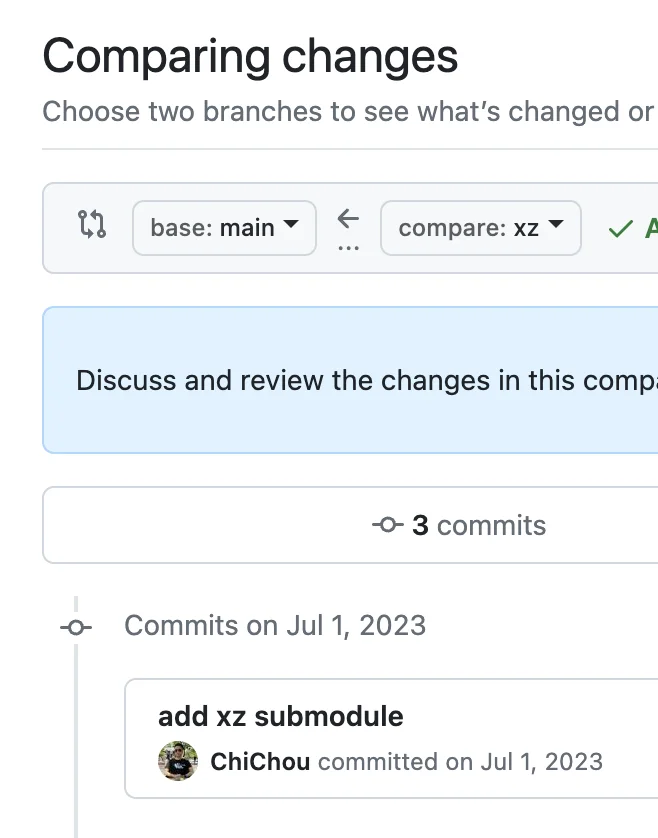Click the ellipsis below the left arrow
Image resolution: width=658 pixels, height=838 pixels.
[x=349, y=248]
